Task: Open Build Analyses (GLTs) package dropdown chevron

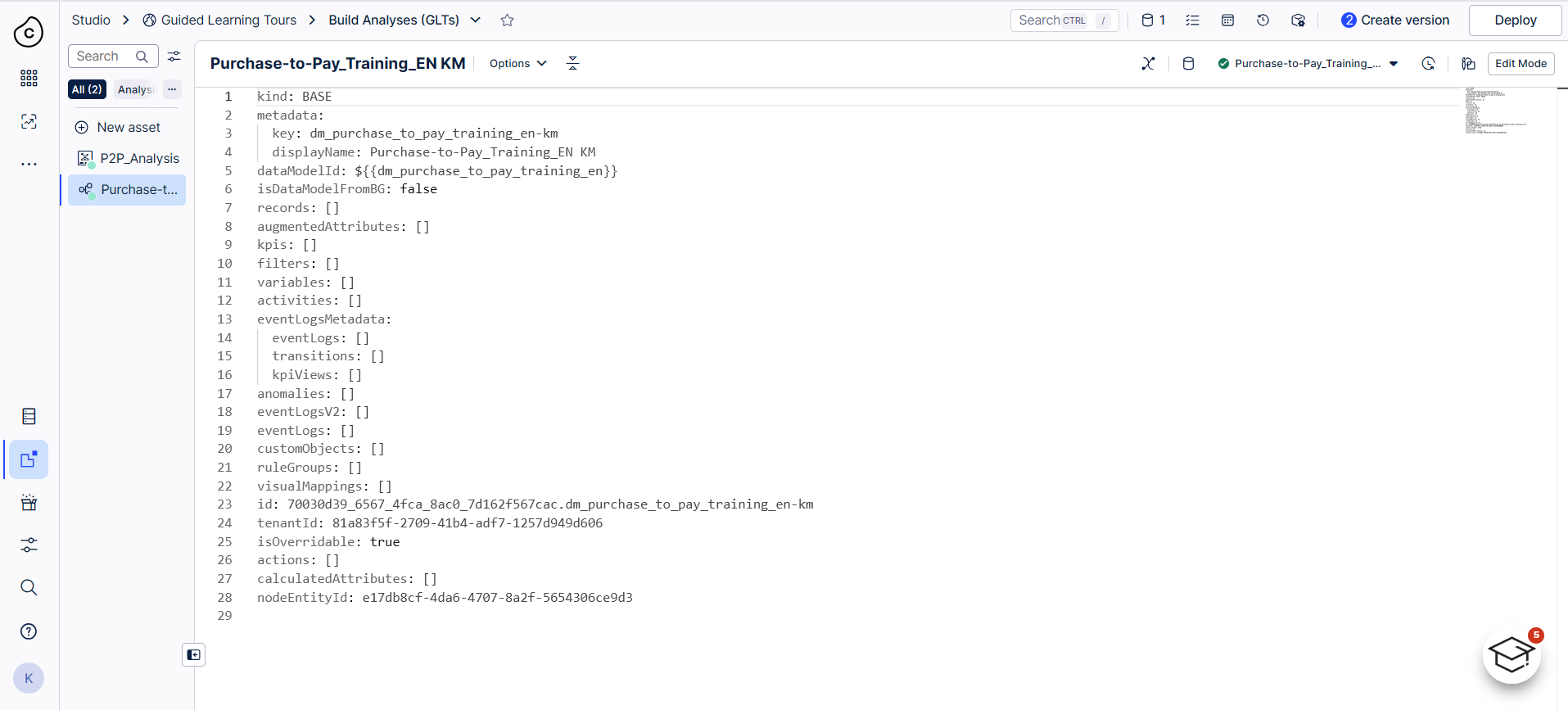Action: click(476, 20)
